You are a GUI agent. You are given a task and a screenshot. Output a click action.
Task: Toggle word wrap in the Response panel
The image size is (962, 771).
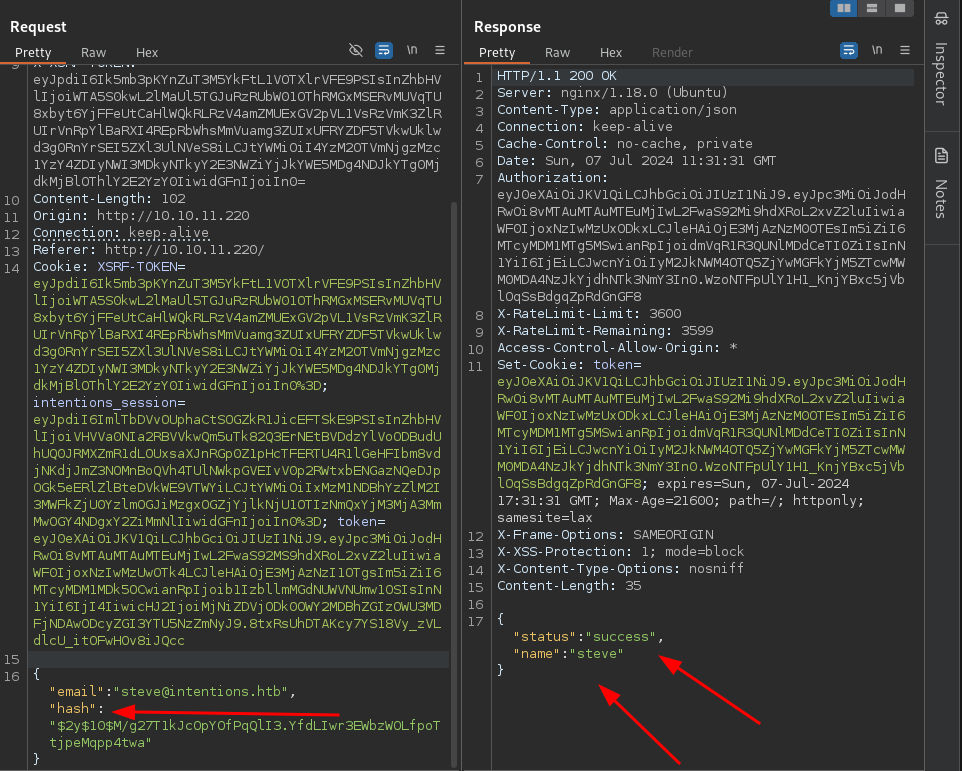point(849,50)
